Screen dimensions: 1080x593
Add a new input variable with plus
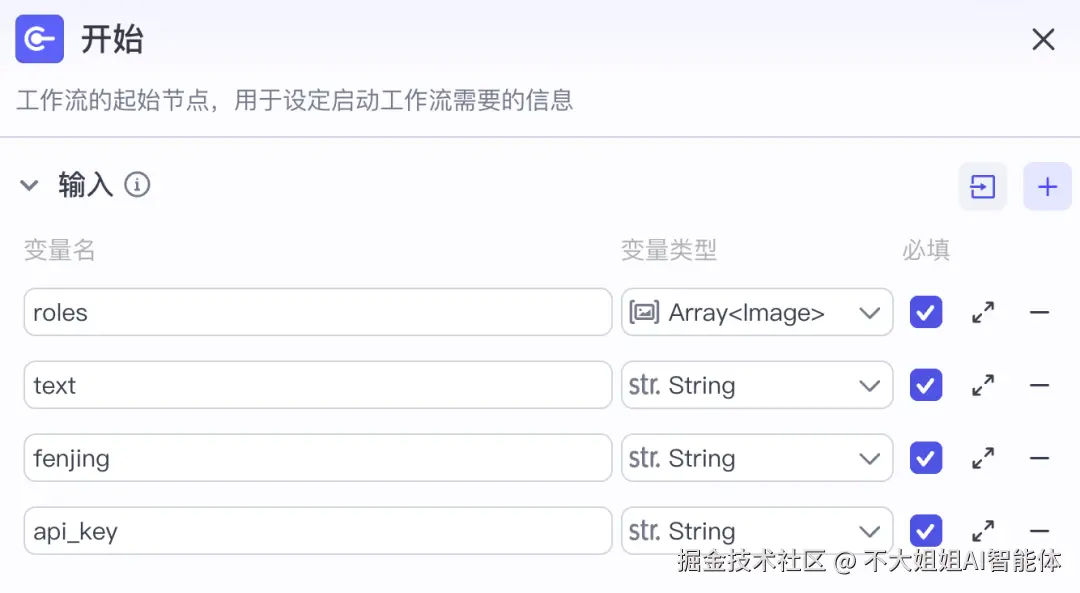(1047, 187)
